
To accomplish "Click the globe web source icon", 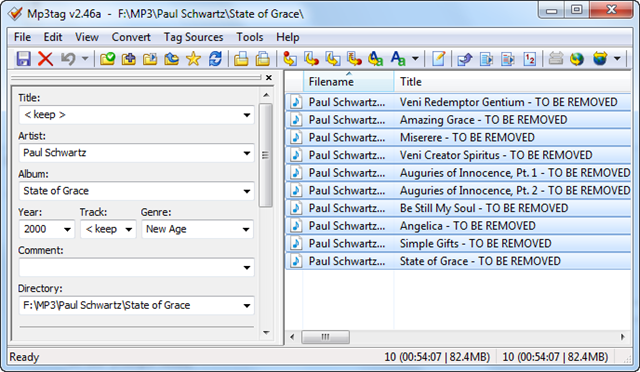I will (x=577, y=59).
